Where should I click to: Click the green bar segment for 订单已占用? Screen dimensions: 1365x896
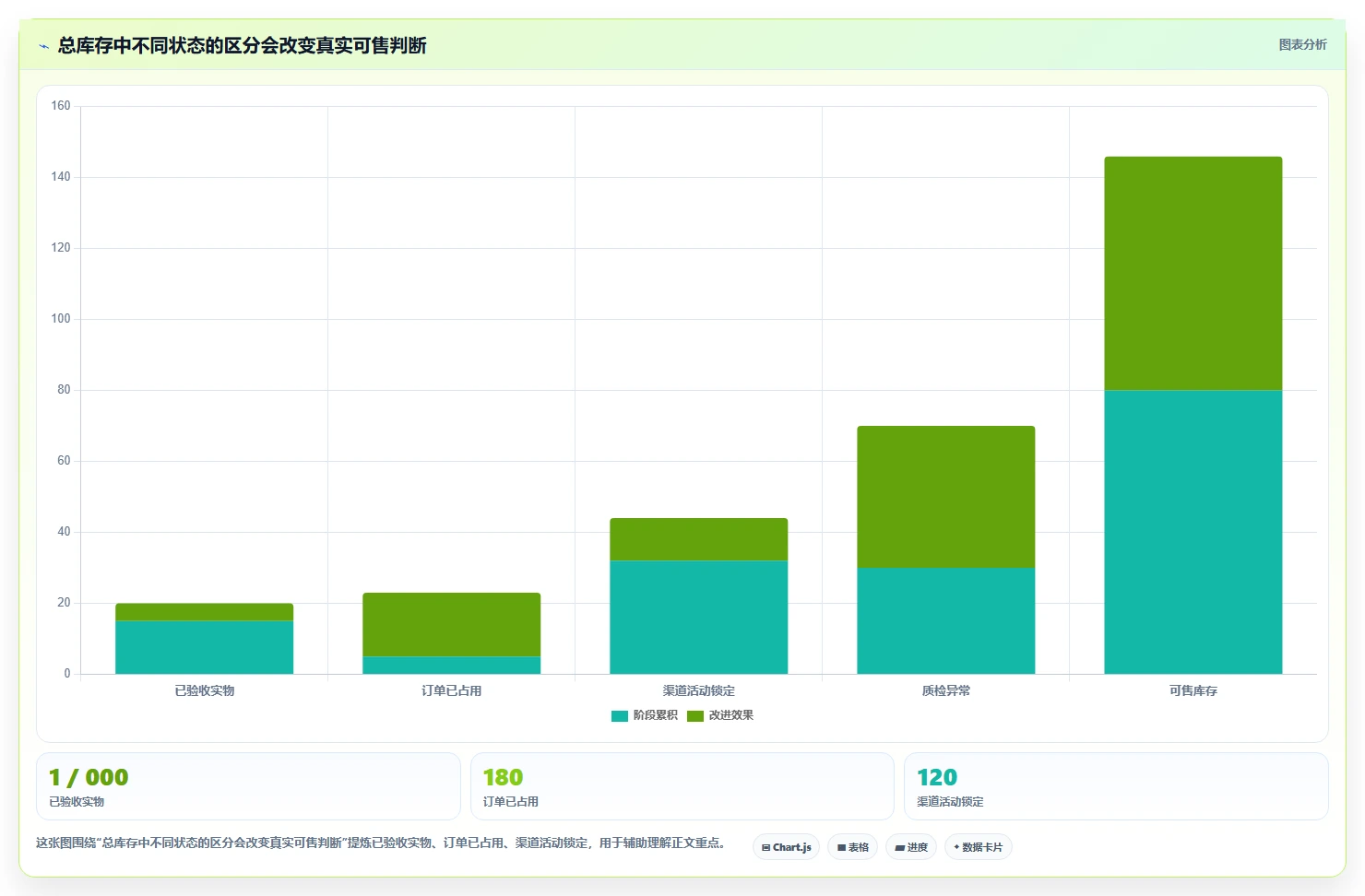pos(452,624)
